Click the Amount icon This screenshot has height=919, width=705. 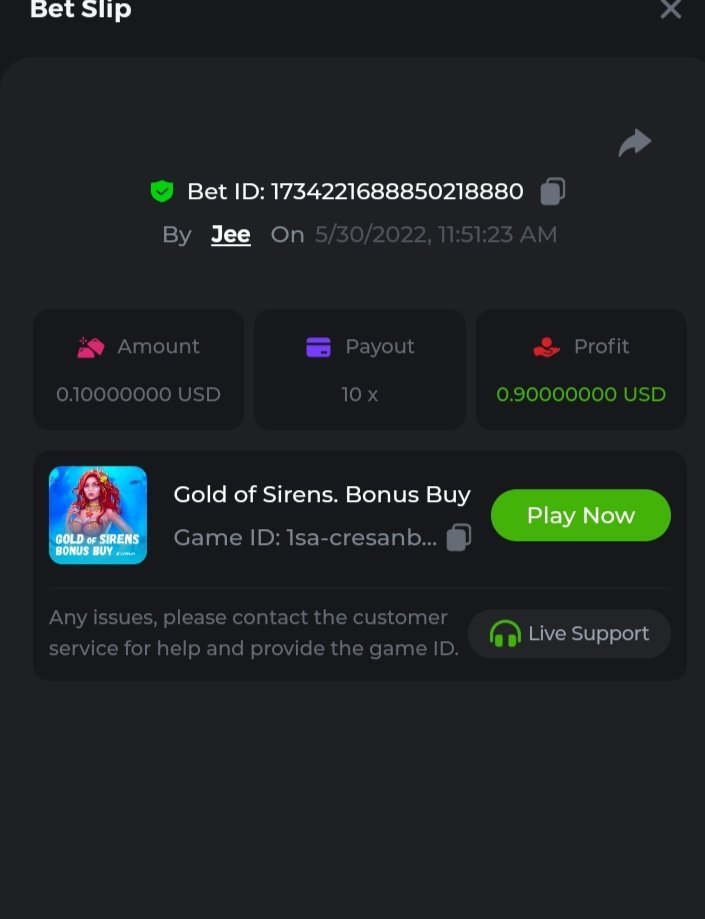click(91, 347)
